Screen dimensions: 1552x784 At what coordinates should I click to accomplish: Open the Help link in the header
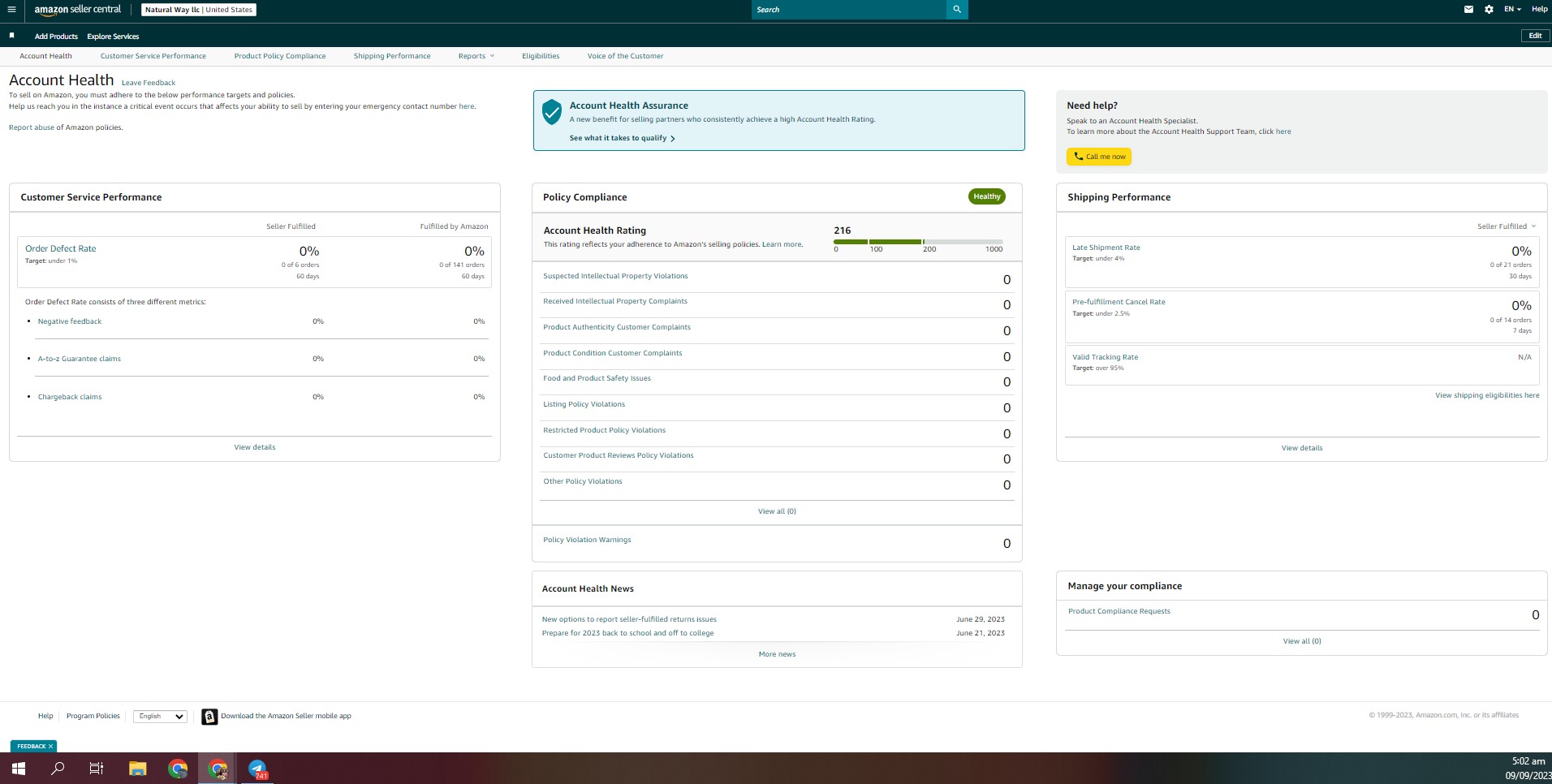[x=1539, y=10]
